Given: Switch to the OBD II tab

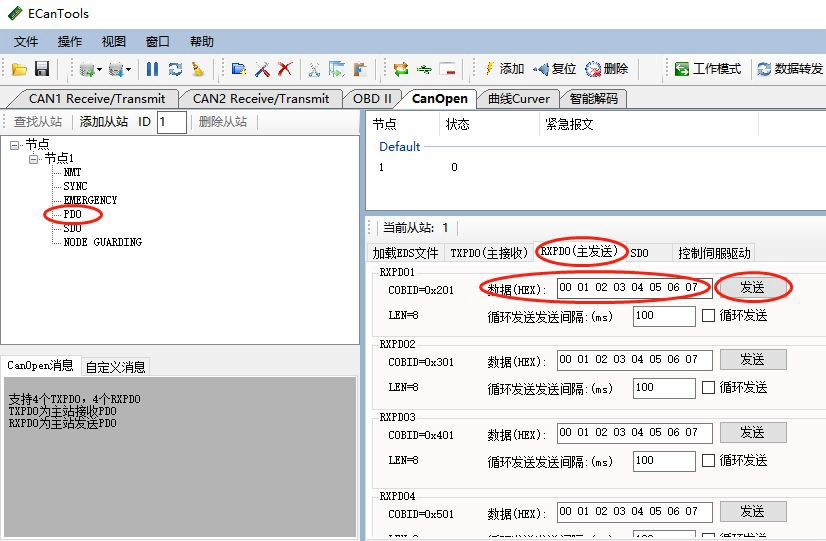Looking at the screenshot, I should click(373, 98).
